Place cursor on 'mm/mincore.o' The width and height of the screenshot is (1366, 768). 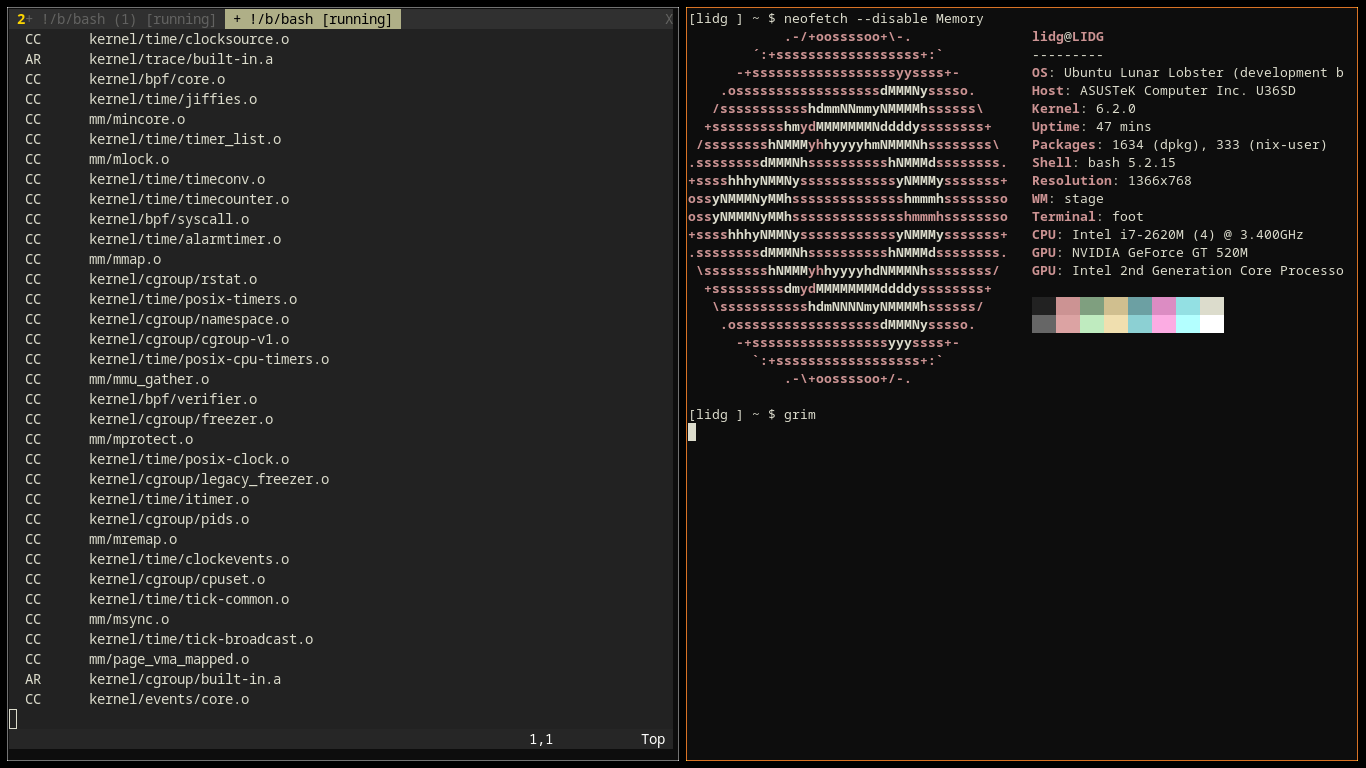tap(137, 119)
